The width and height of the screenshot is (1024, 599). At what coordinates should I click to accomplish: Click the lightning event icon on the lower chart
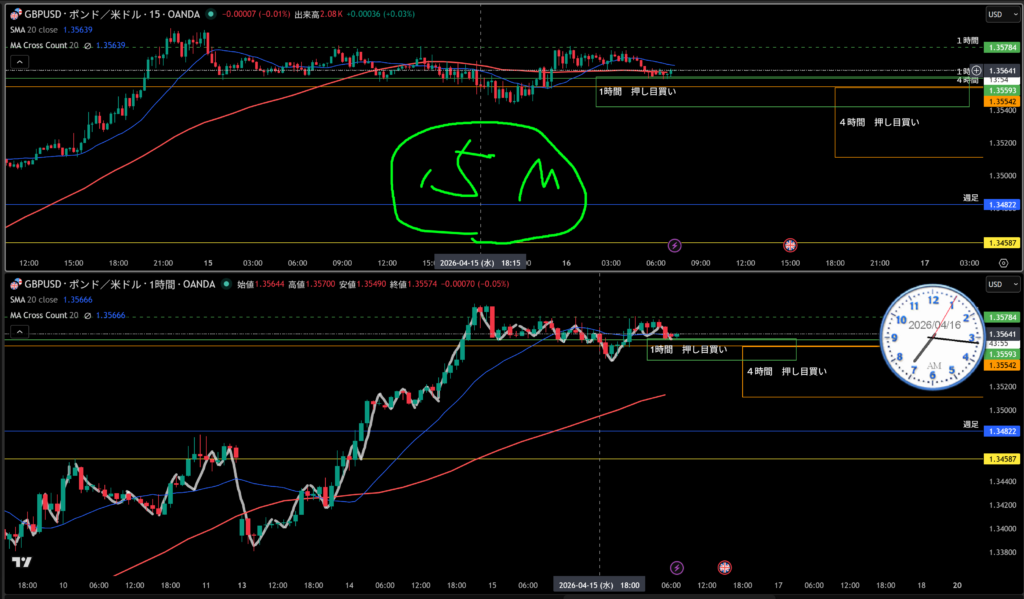[676, 567]
